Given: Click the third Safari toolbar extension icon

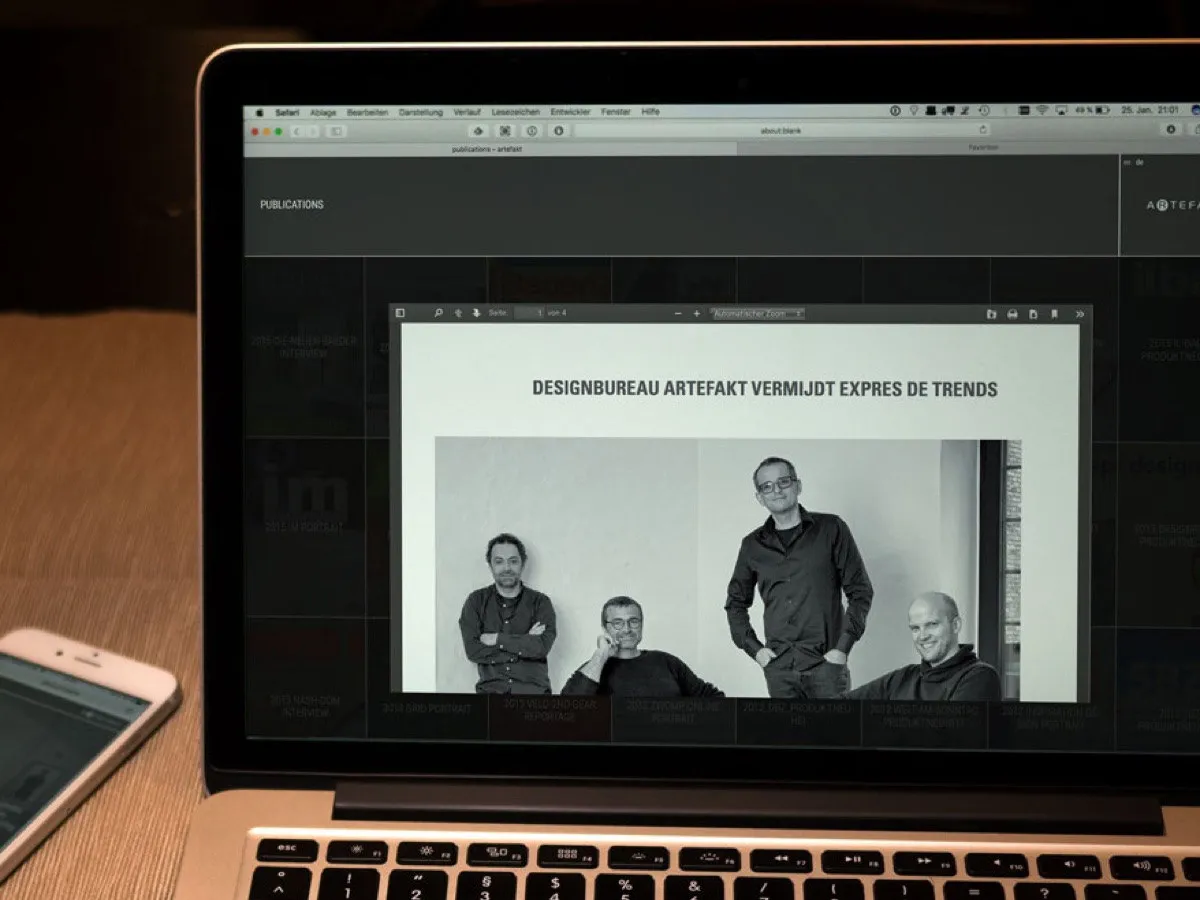Looking at the screenshot, I should (x=532, y=131).
